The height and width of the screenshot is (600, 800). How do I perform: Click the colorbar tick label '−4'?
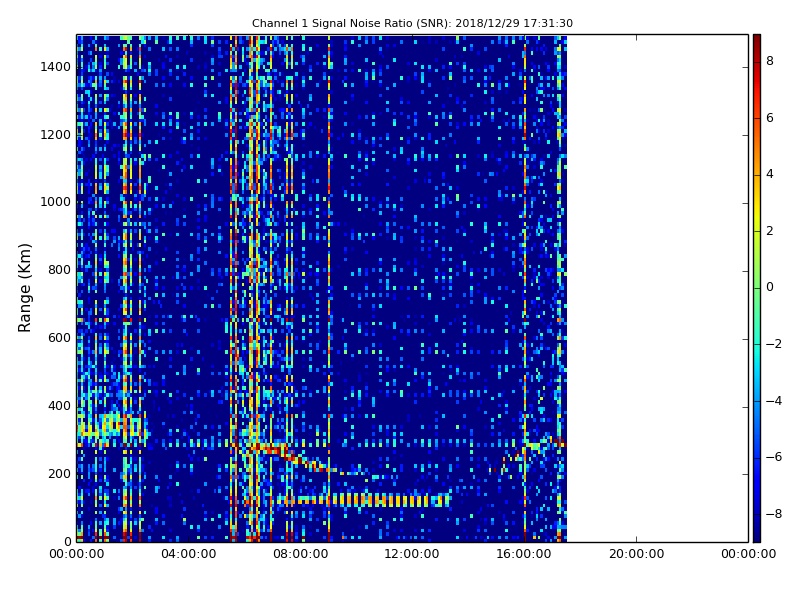coord(774,401)
